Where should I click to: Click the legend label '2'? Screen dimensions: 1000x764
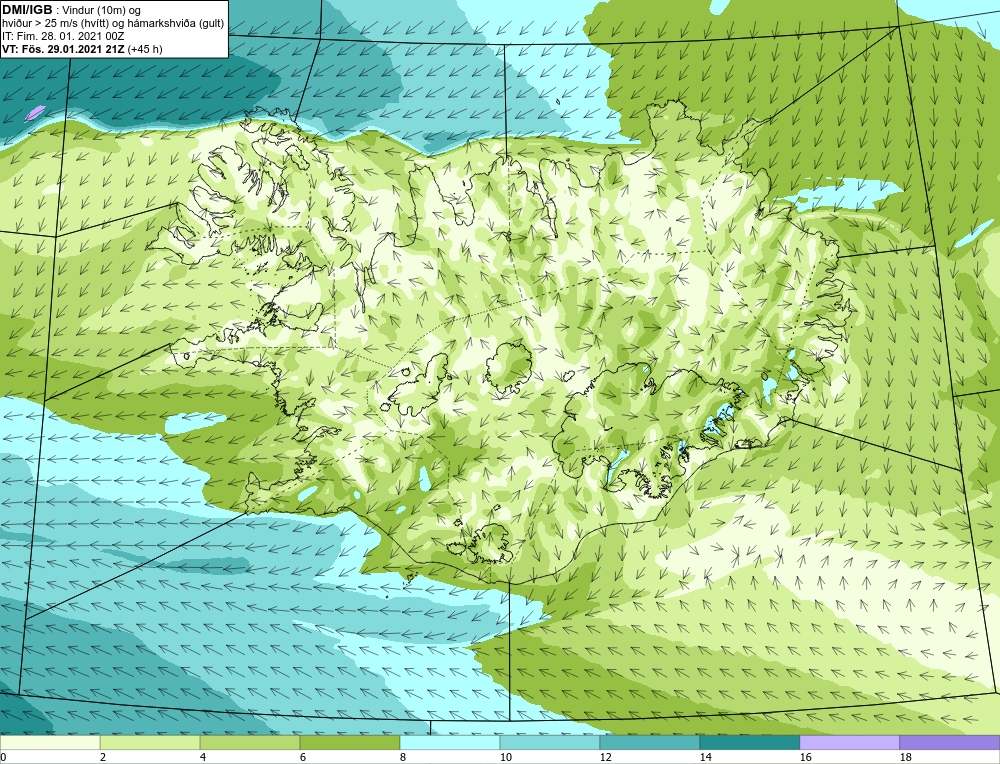(103, 757)
